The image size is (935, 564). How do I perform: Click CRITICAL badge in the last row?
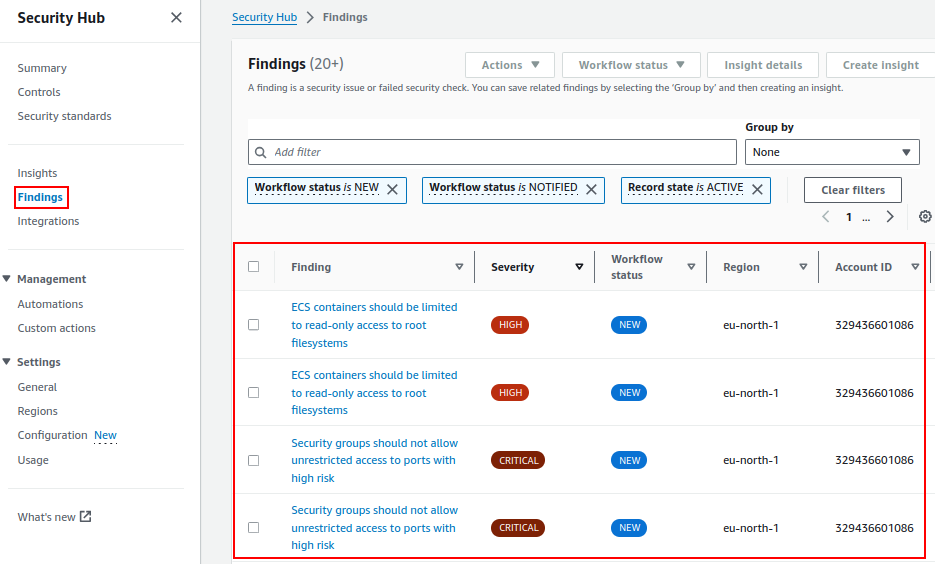518,528
